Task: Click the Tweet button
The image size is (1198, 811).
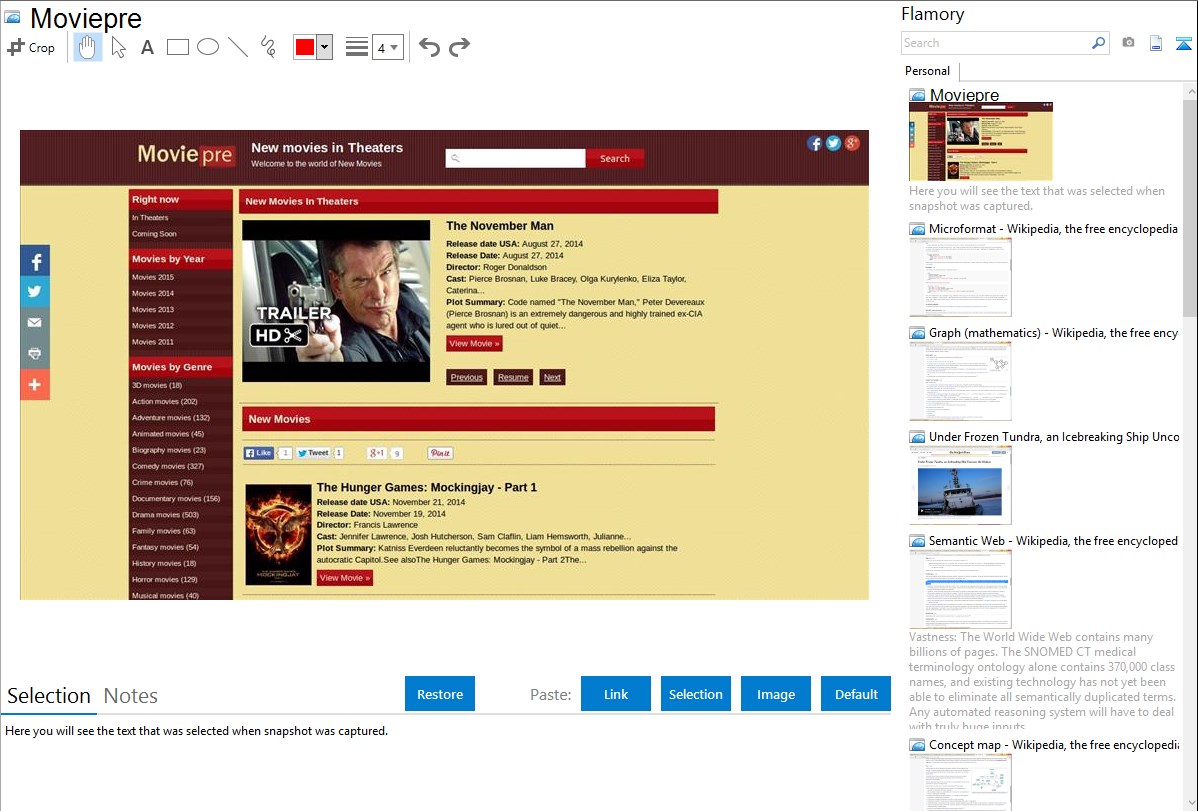Action: (x=313, y=453)
